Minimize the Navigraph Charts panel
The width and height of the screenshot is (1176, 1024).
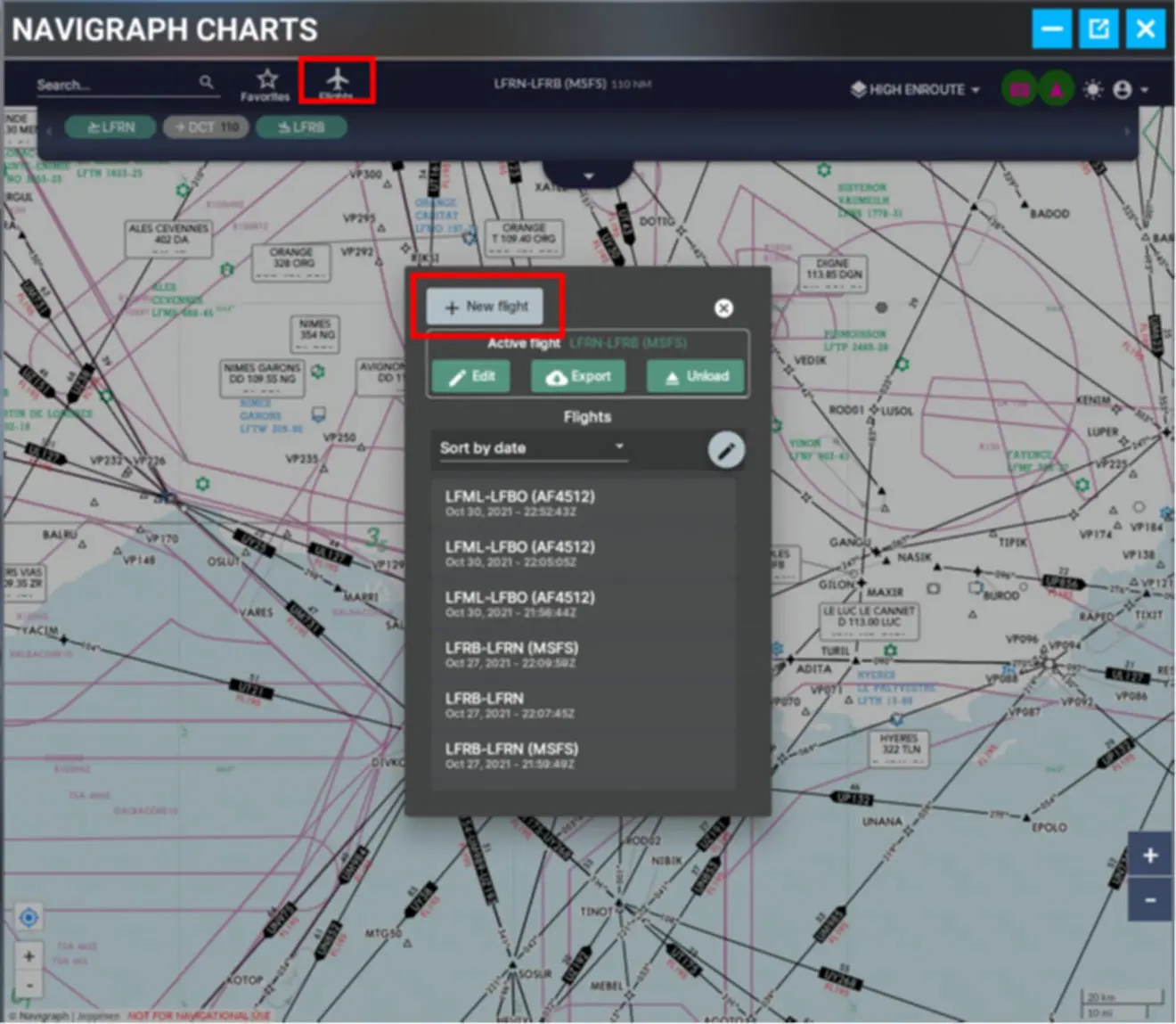pyautogui.click(x=1052, y=29)
